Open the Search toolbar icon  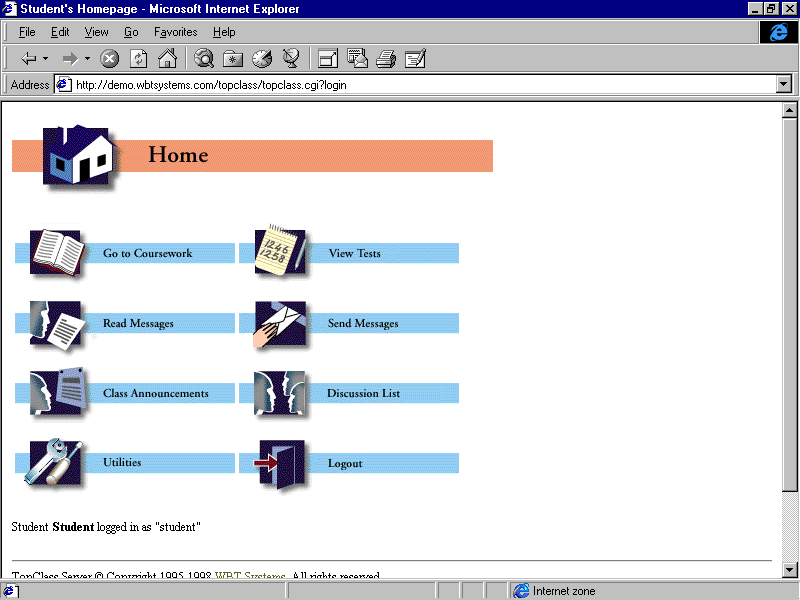click(204, 59)
